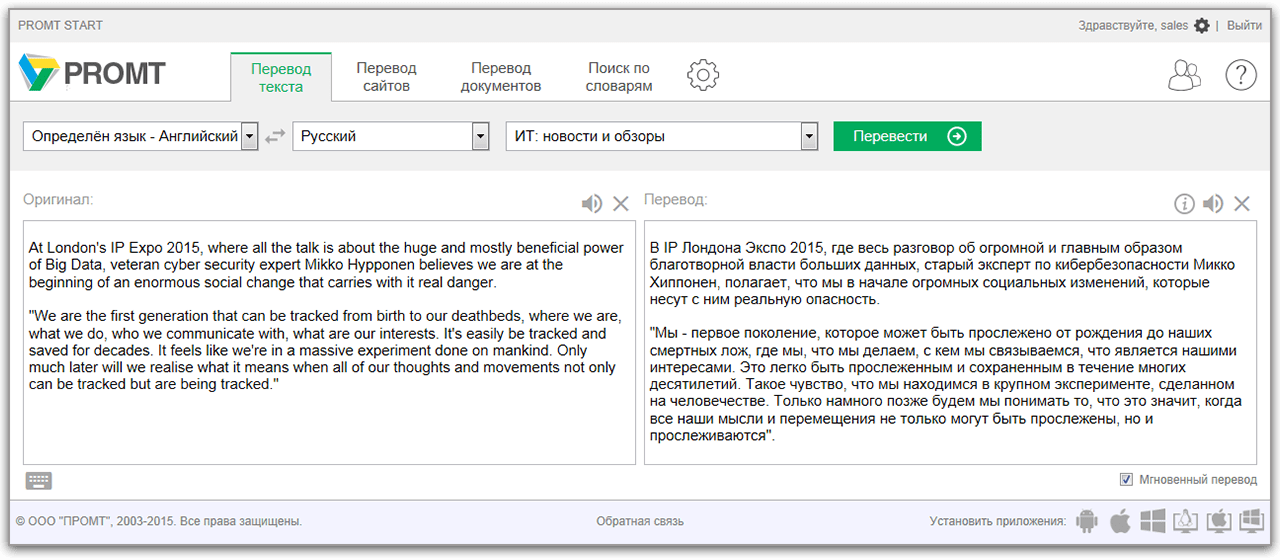
Task: Switch to Перевод документов tab
Action: click(x=501, y=77)
